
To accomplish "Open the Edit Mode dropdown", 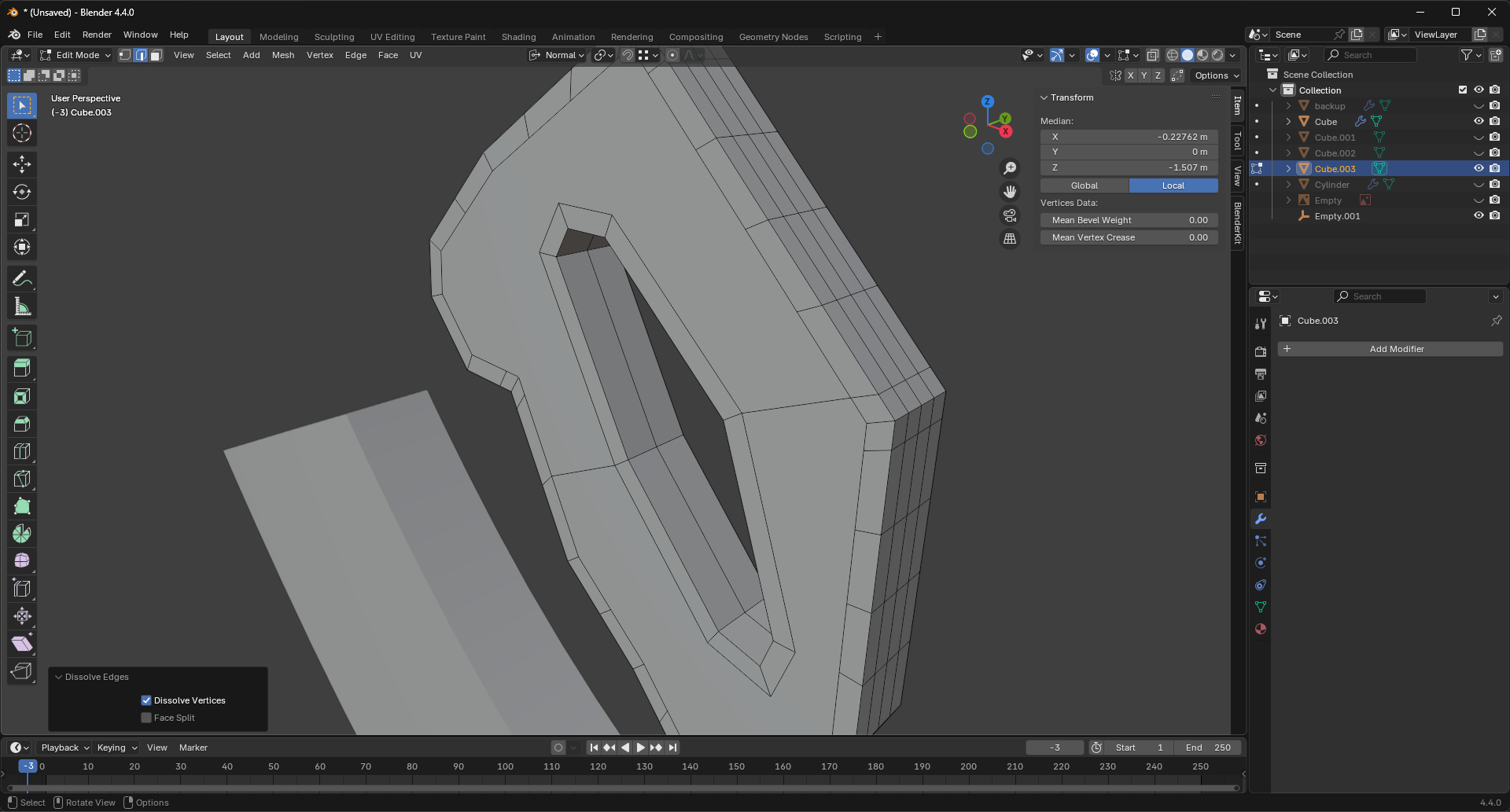I will point(75,55).
